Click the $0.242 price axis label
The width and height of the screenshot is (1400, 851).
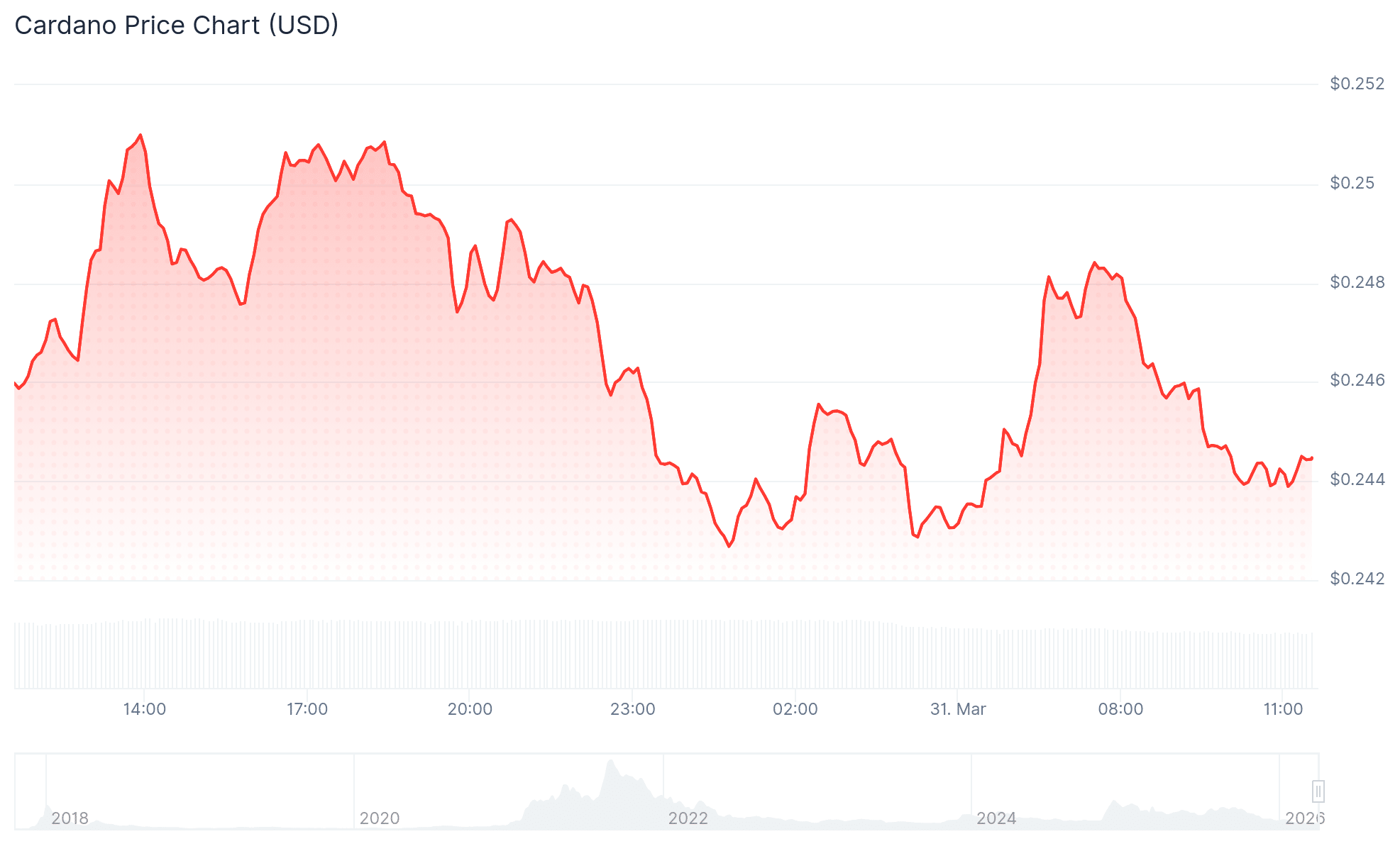coord(1357,579)
